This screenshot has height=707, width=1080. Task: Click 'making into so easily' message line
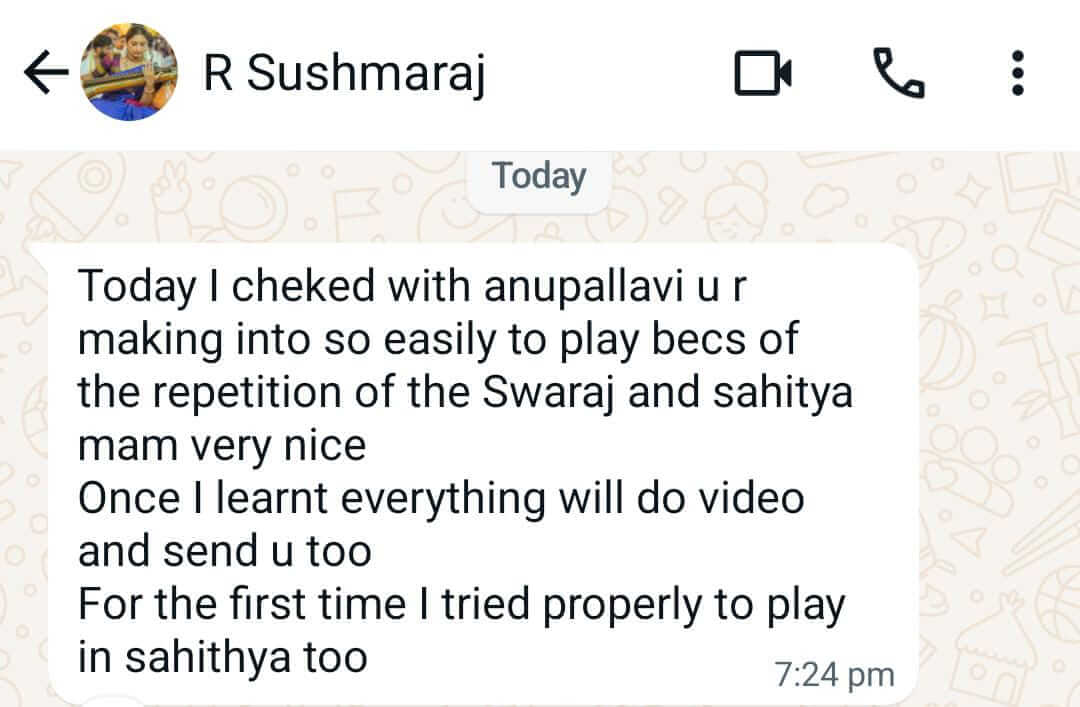438,340
